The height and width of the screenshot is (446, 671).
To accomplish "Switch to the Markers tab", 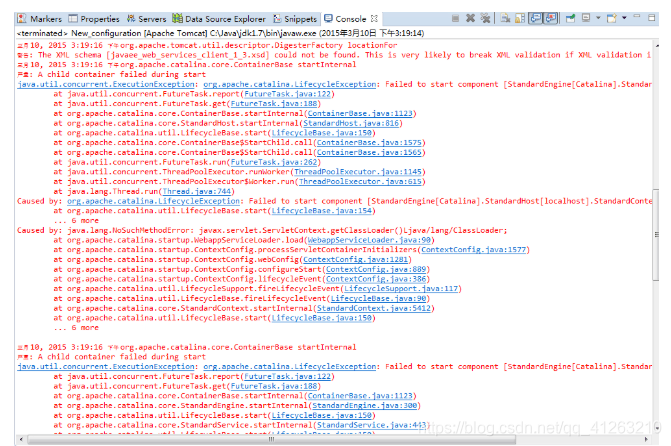I will pos(40,19).
